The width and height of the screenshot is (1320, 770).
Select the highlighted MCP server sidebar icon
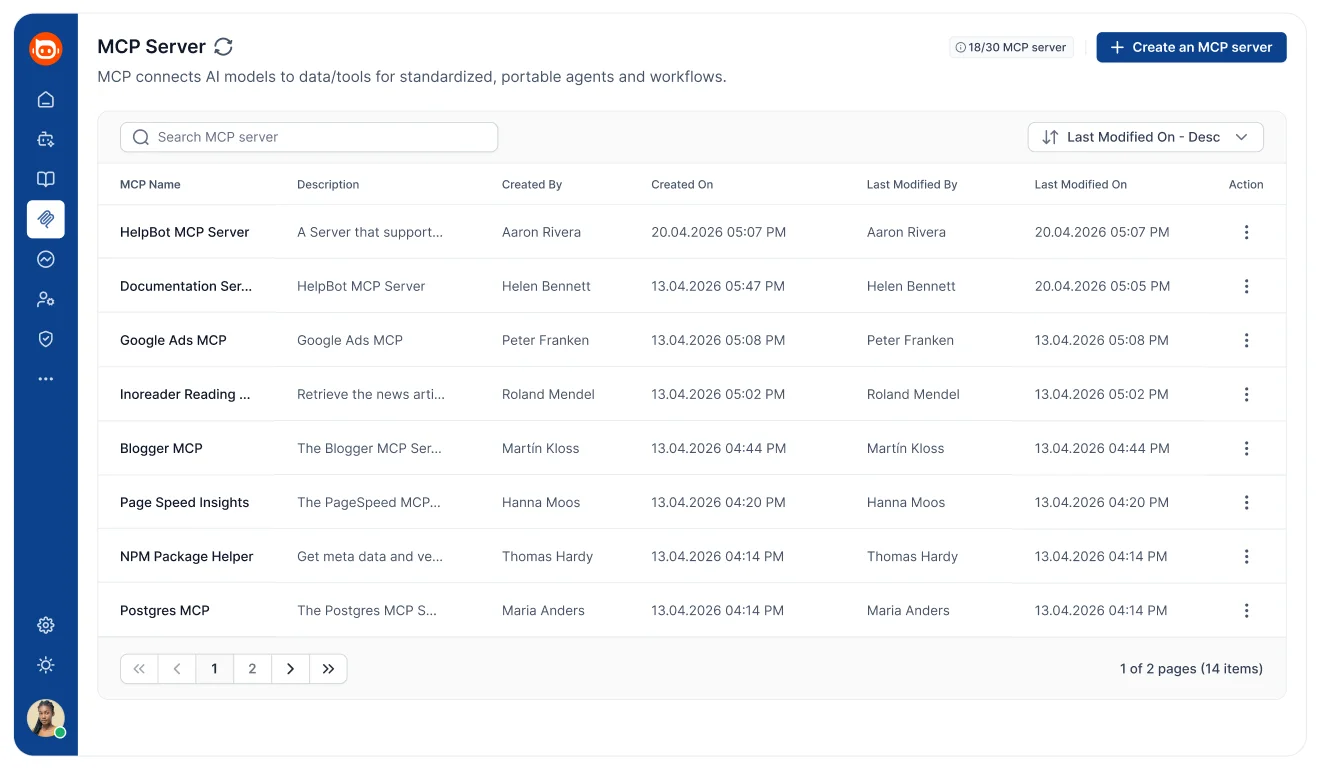point(46,219)
